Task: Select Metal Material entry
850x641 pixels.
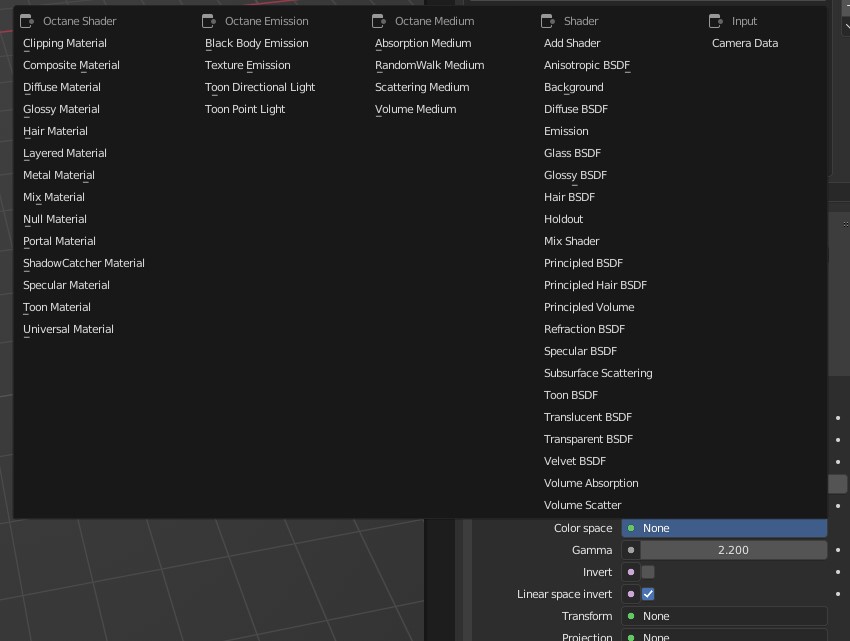Action: [59, 175]
